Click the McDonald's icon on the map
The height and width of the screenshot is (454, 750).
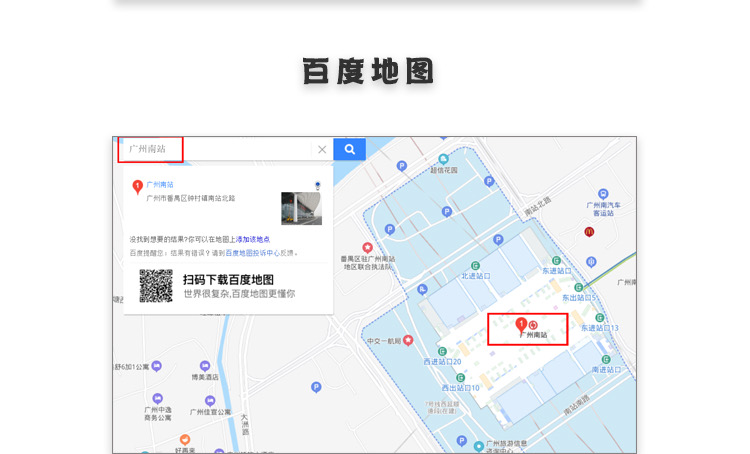[590, 232]
